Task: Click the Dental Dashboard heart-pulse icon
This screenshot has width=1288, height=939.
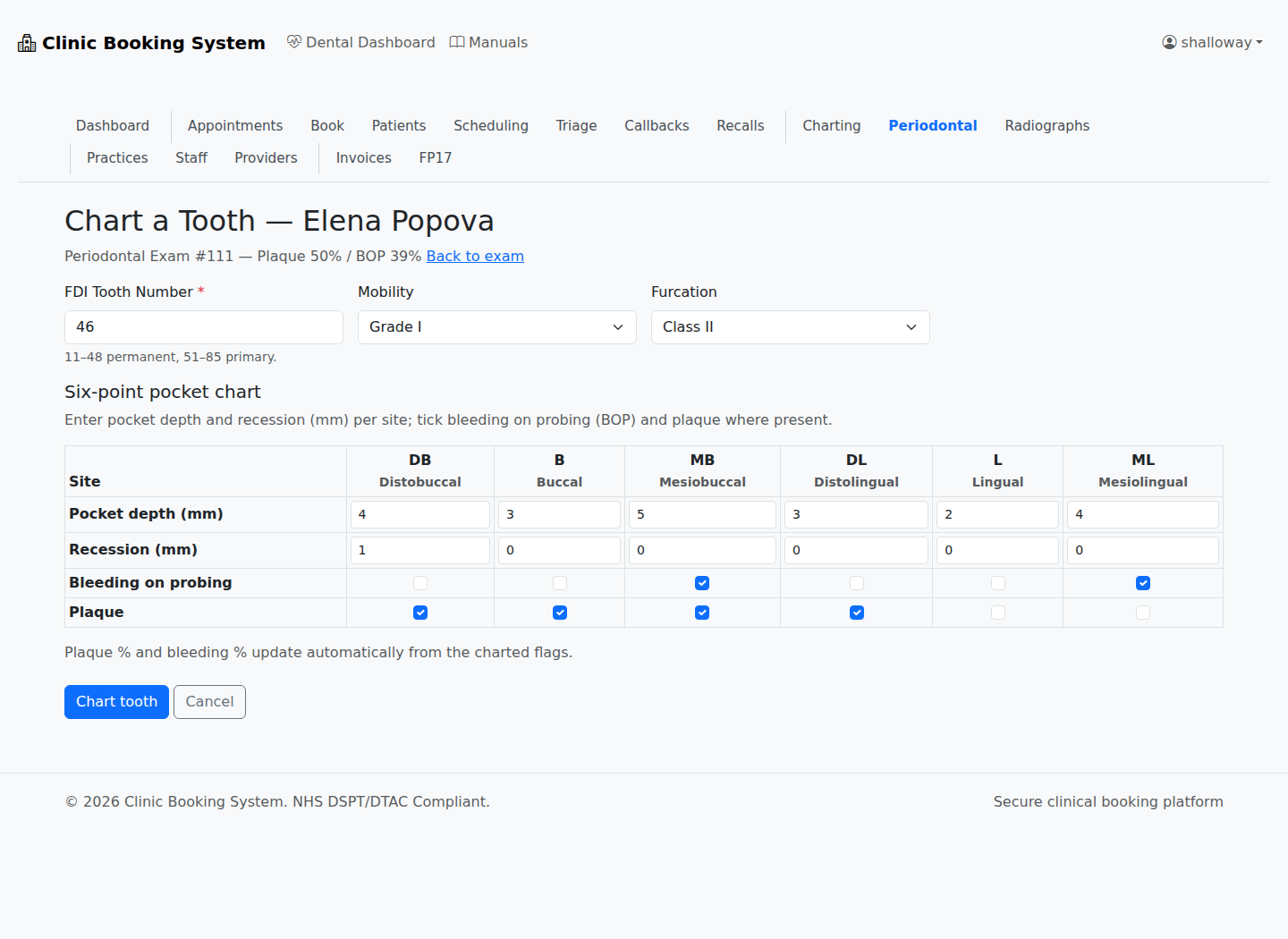Action: (294, 42)
